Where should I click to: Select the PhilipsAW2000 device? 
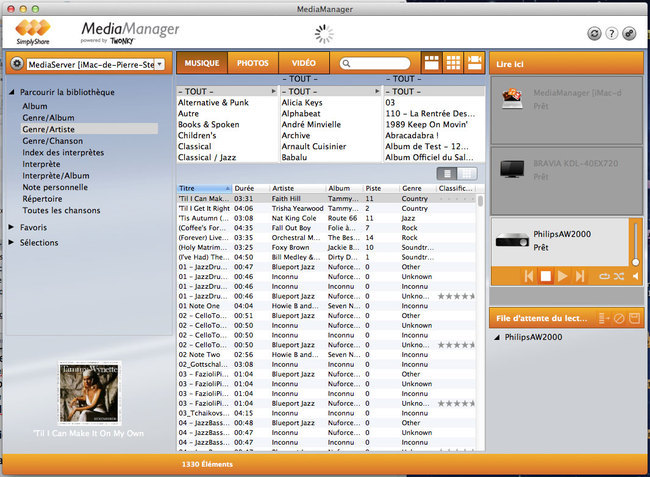point(560,242)
